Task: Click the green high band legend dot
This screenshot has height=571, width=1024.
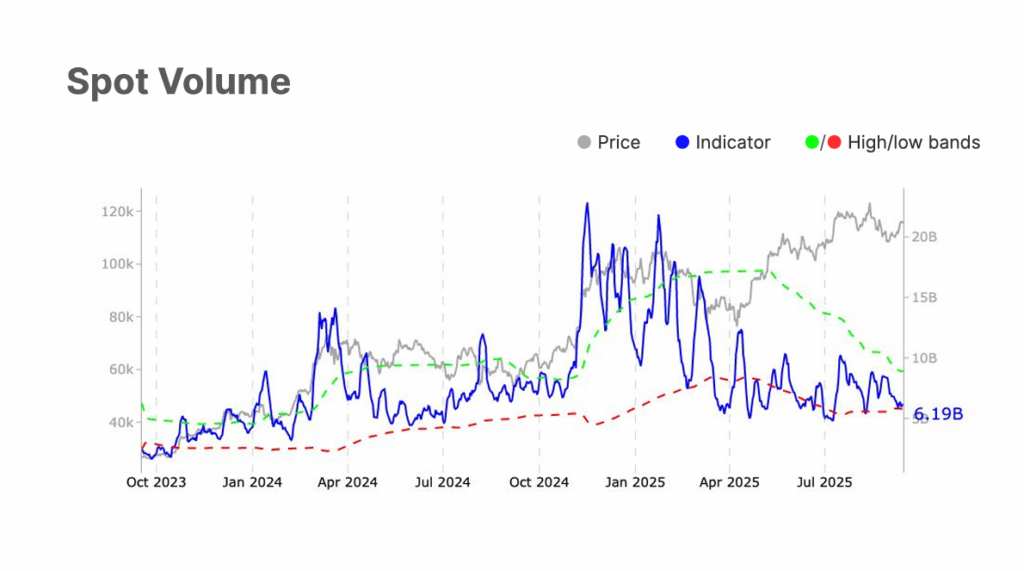Action: coord(812,143)
